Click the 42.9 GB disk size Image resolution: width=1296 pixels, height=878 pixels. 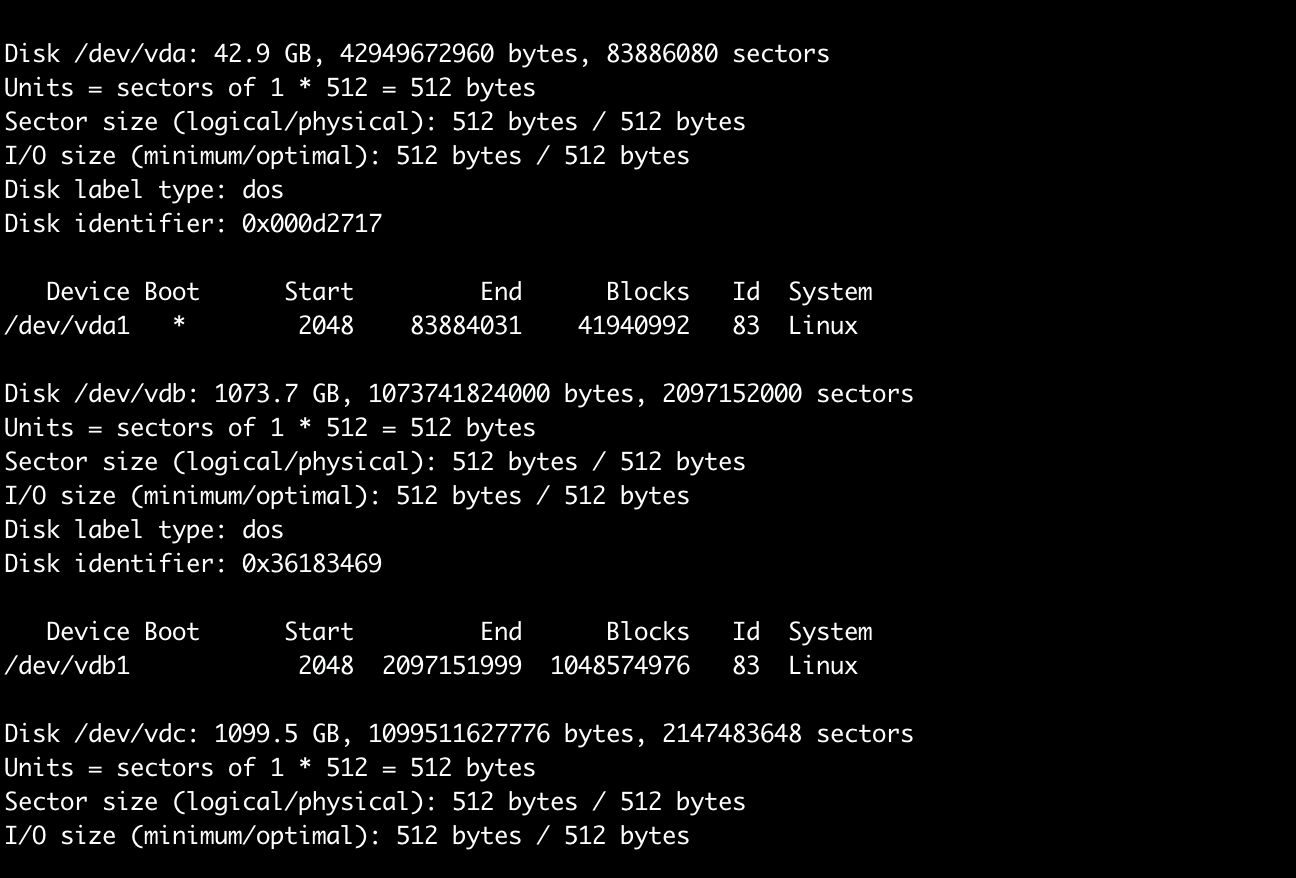coord(270,54)
